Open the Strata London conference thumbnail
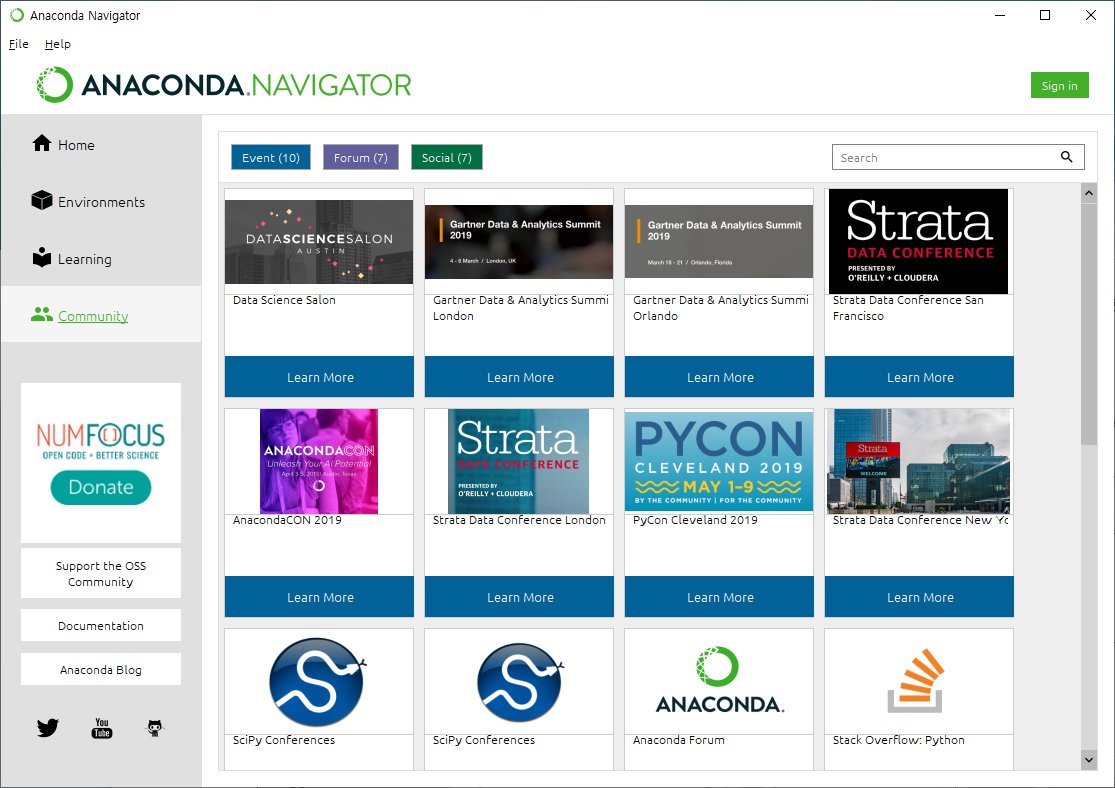The image size is (1115, 788). coord(518,461)
